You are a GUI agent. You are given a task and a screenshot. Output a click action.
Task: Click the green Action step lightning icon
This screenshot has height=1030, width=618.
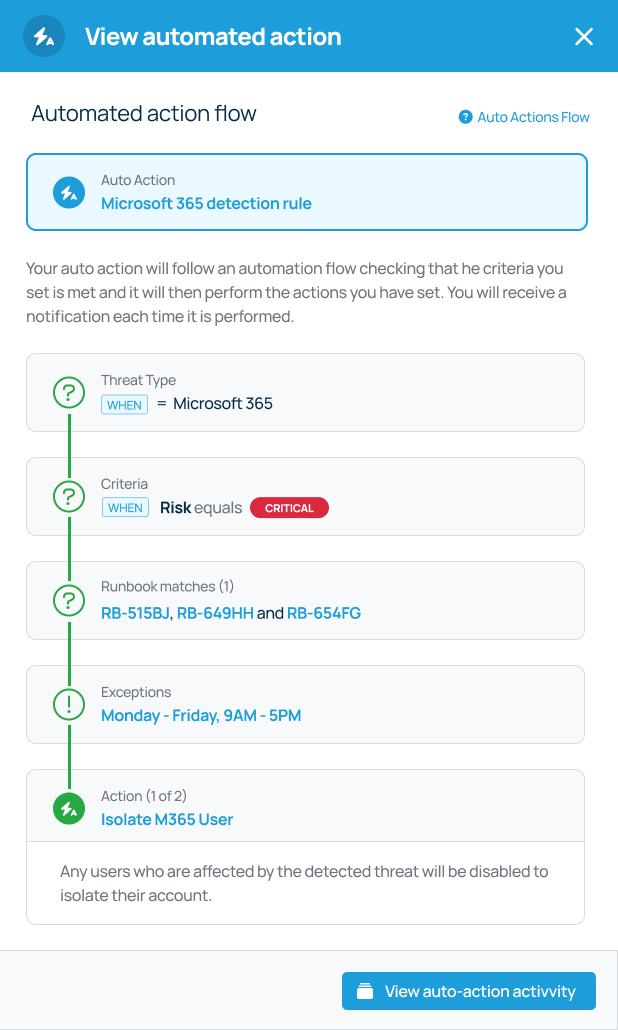[68, 808]
